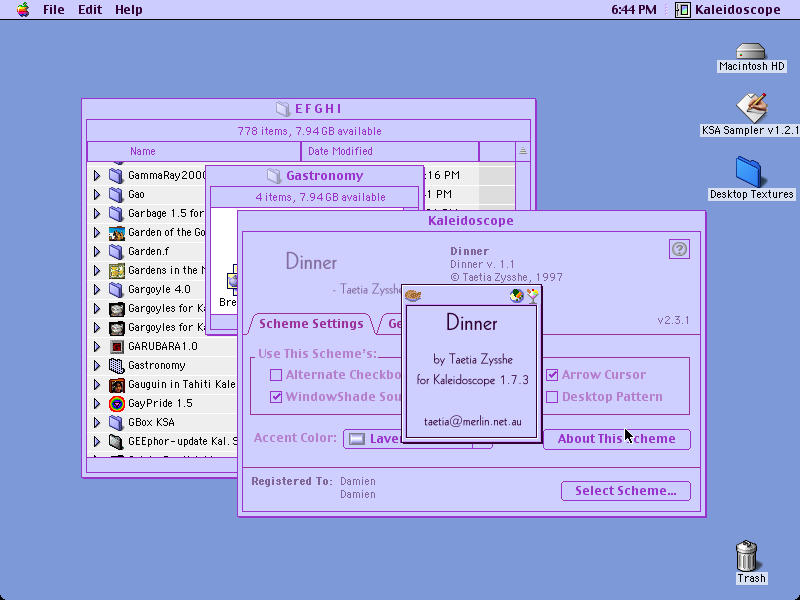Expand the Garden.f disclosure triangle
This screenshot has height=600, width=800.
(x=96, y=252)
